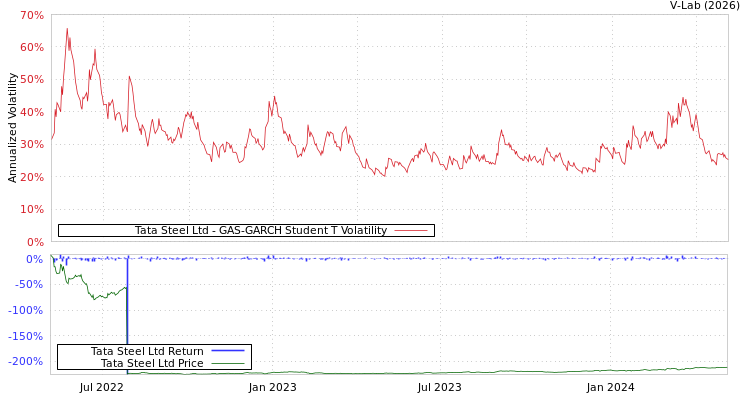The width and height of the screenshot is (750, 400).
Task: Click the GAS-GARCH Student T Volatility legend text
Action: point(260,231)
